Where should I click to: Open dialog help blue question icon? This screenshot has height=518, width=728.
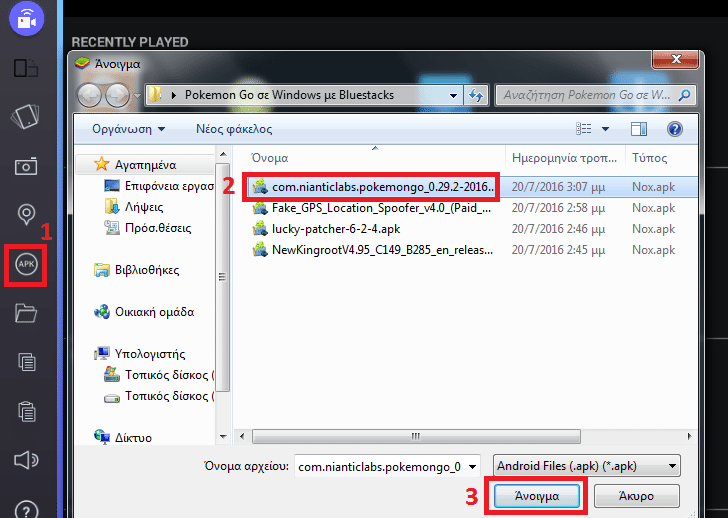(x=675, y=129)
